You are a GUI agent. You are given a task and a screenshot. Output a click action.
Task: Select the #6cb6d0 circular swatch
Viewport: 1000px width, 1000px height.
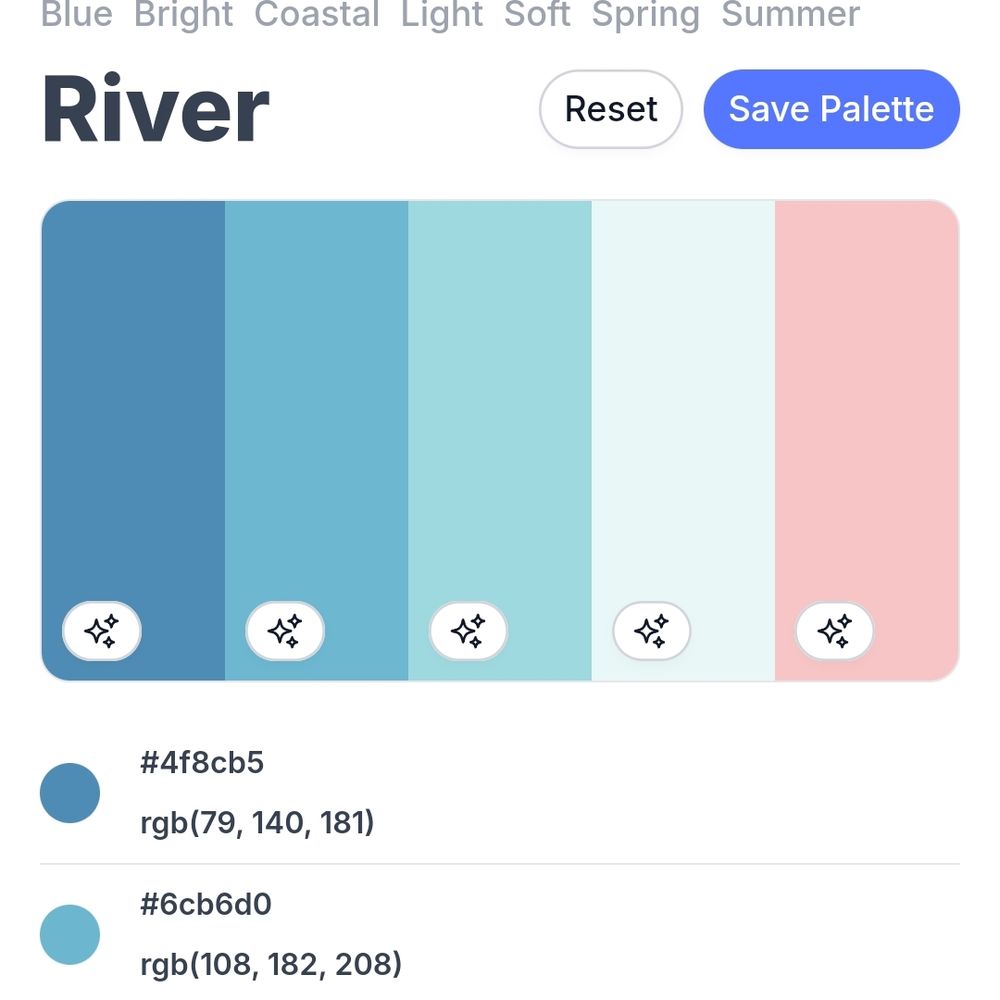(69, 935)
